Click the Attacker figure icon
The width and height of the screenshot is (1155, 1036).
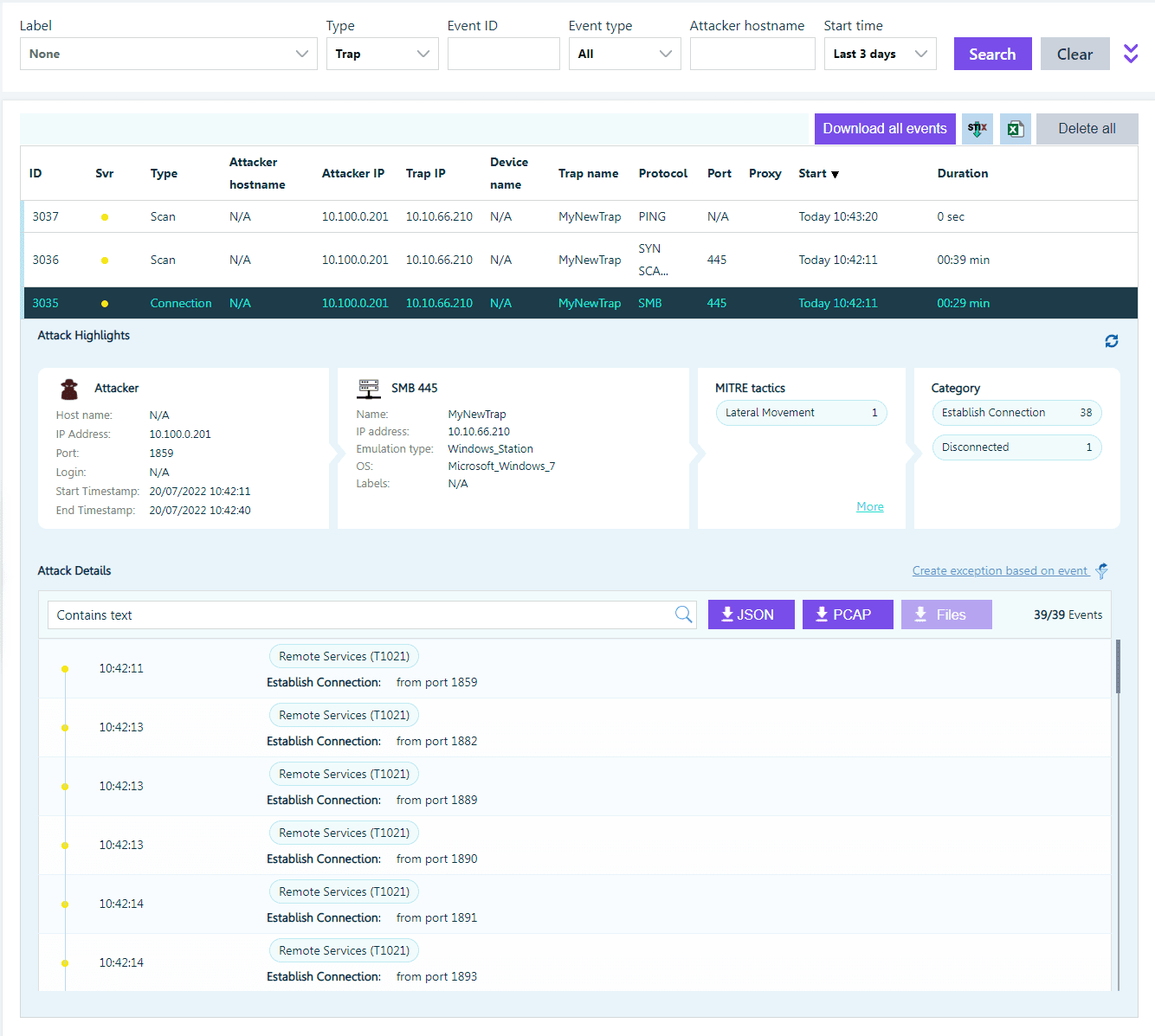tap(69, 388)
